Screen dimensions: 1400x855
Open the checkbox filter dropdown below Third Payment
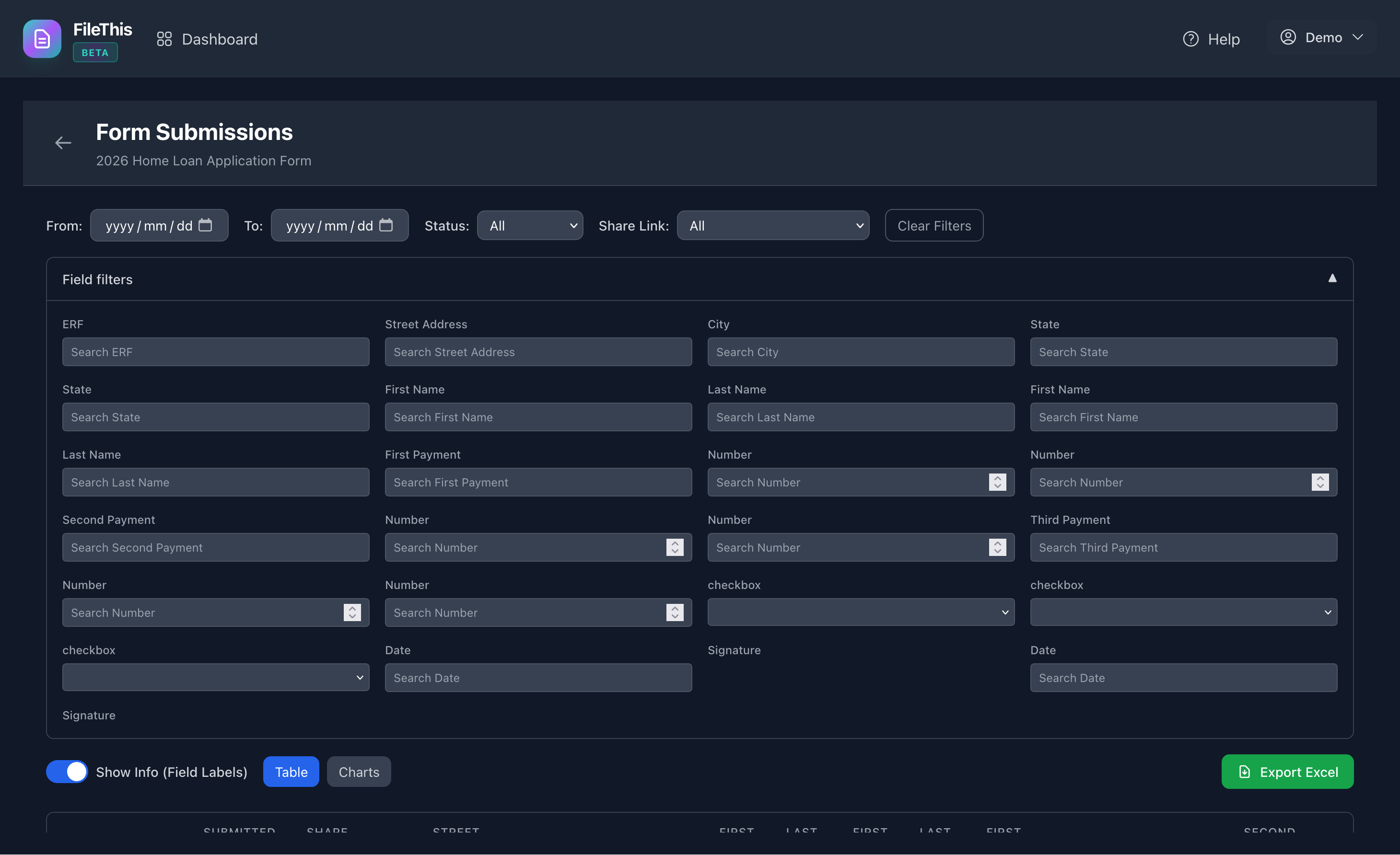(1183, 612)
